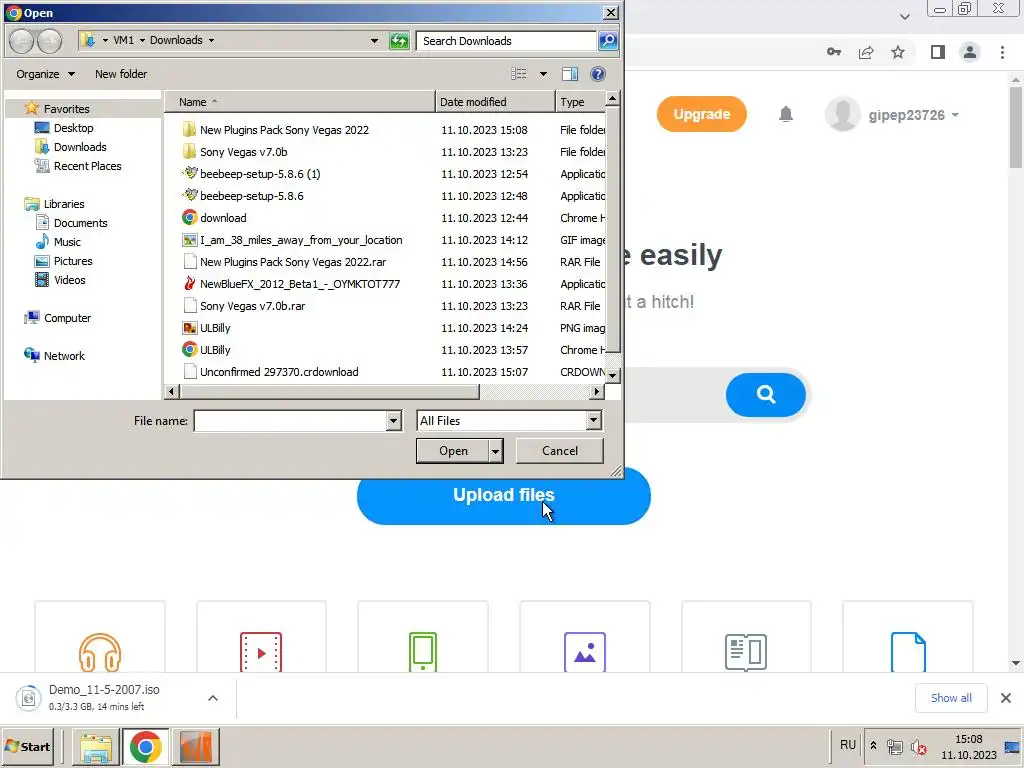Open notifications bell icon

[786, 114]
